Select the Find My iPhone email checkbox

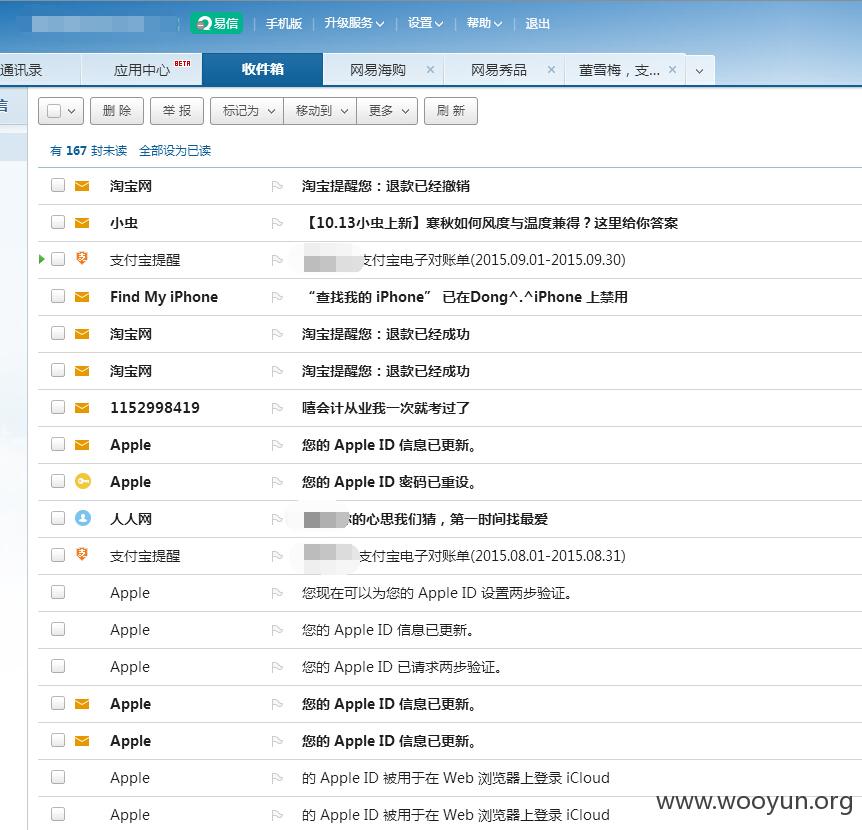[x=58, y=296]
